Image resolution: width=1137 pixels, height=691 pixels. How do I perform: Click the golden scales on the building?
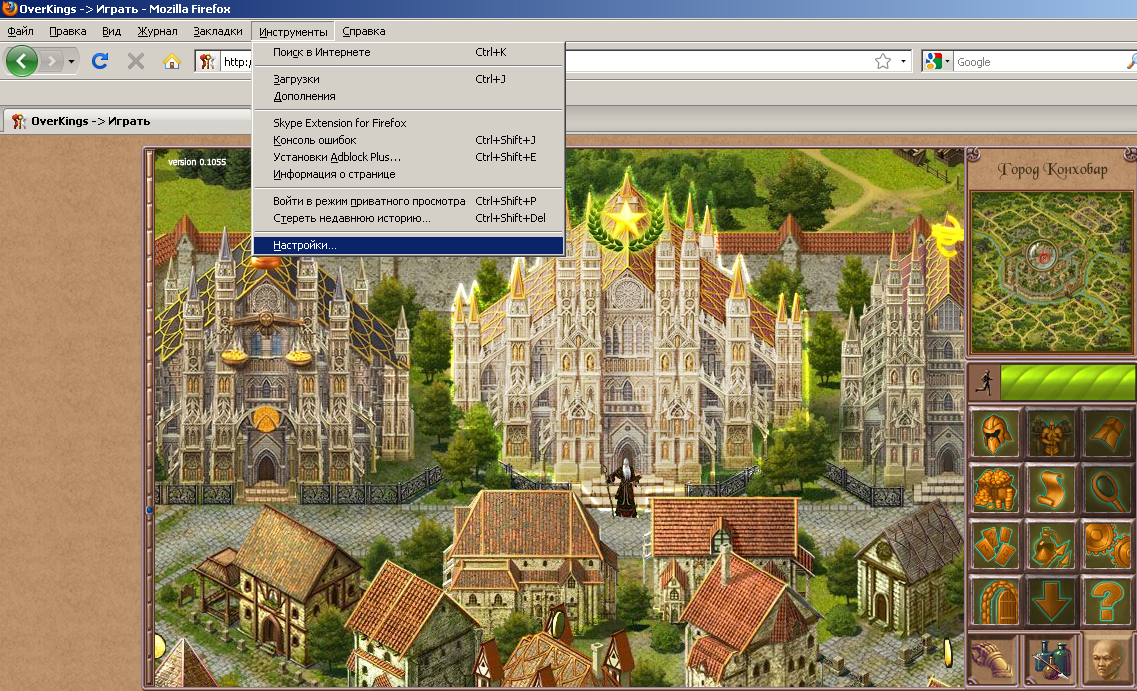[x=266, y=339]
